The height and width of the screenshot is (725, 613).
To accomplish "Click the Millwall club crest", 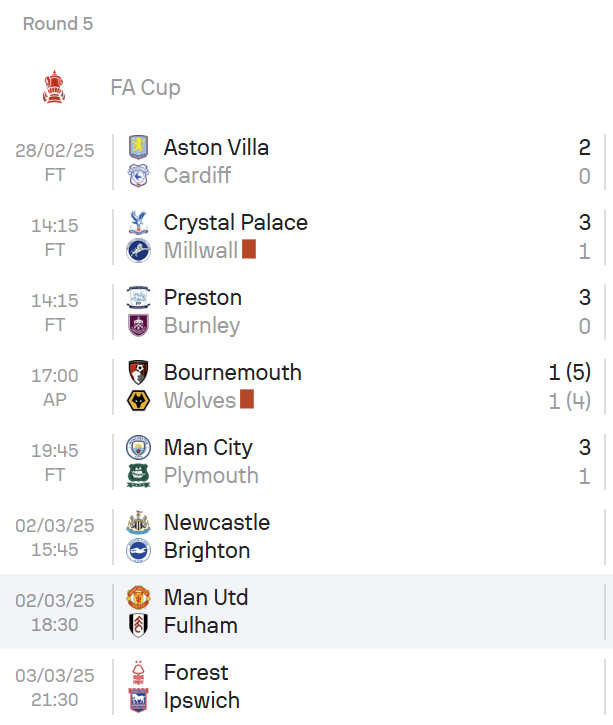I will [138, 250].
